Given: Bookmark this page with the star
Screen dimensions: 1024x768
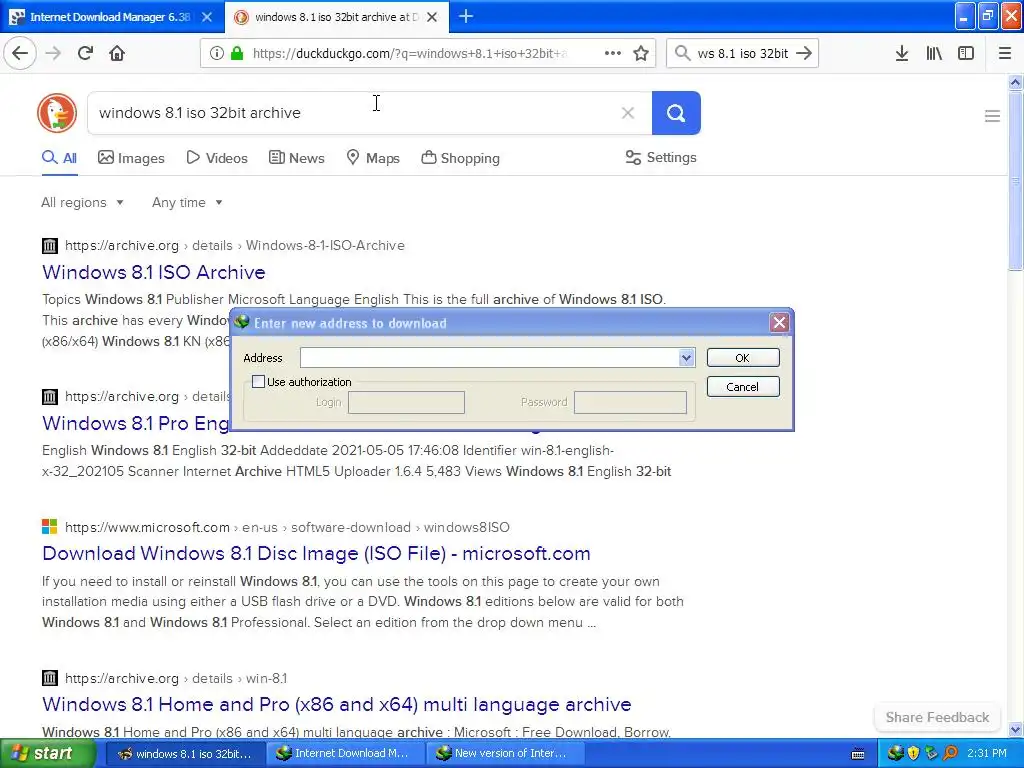Looking at the screenshot, I should coord(641,53).
